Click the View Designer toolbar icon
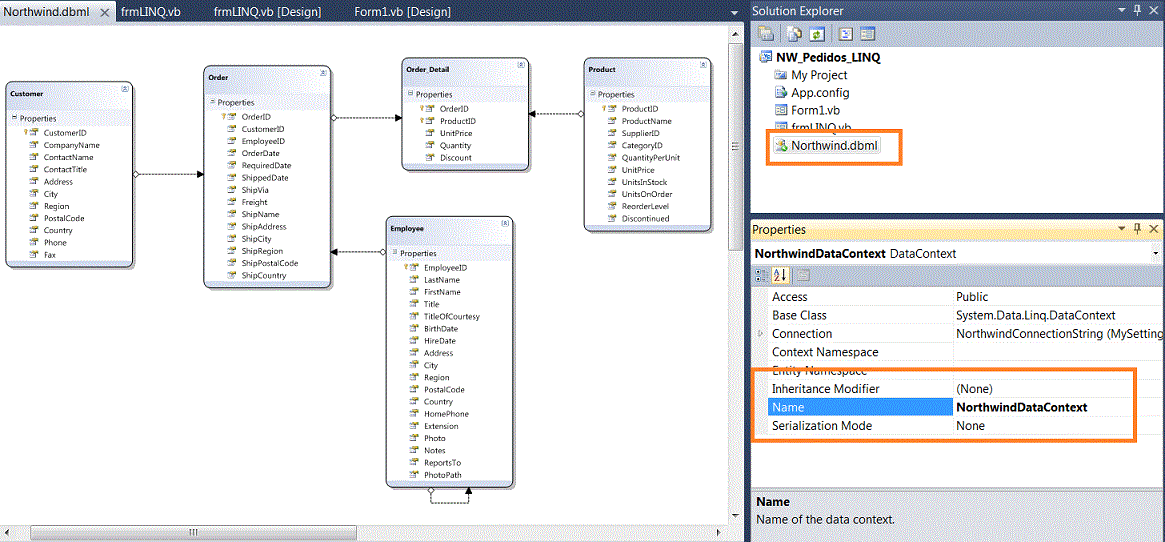This screenshot has width=1165, height=542. coord(867,34)
